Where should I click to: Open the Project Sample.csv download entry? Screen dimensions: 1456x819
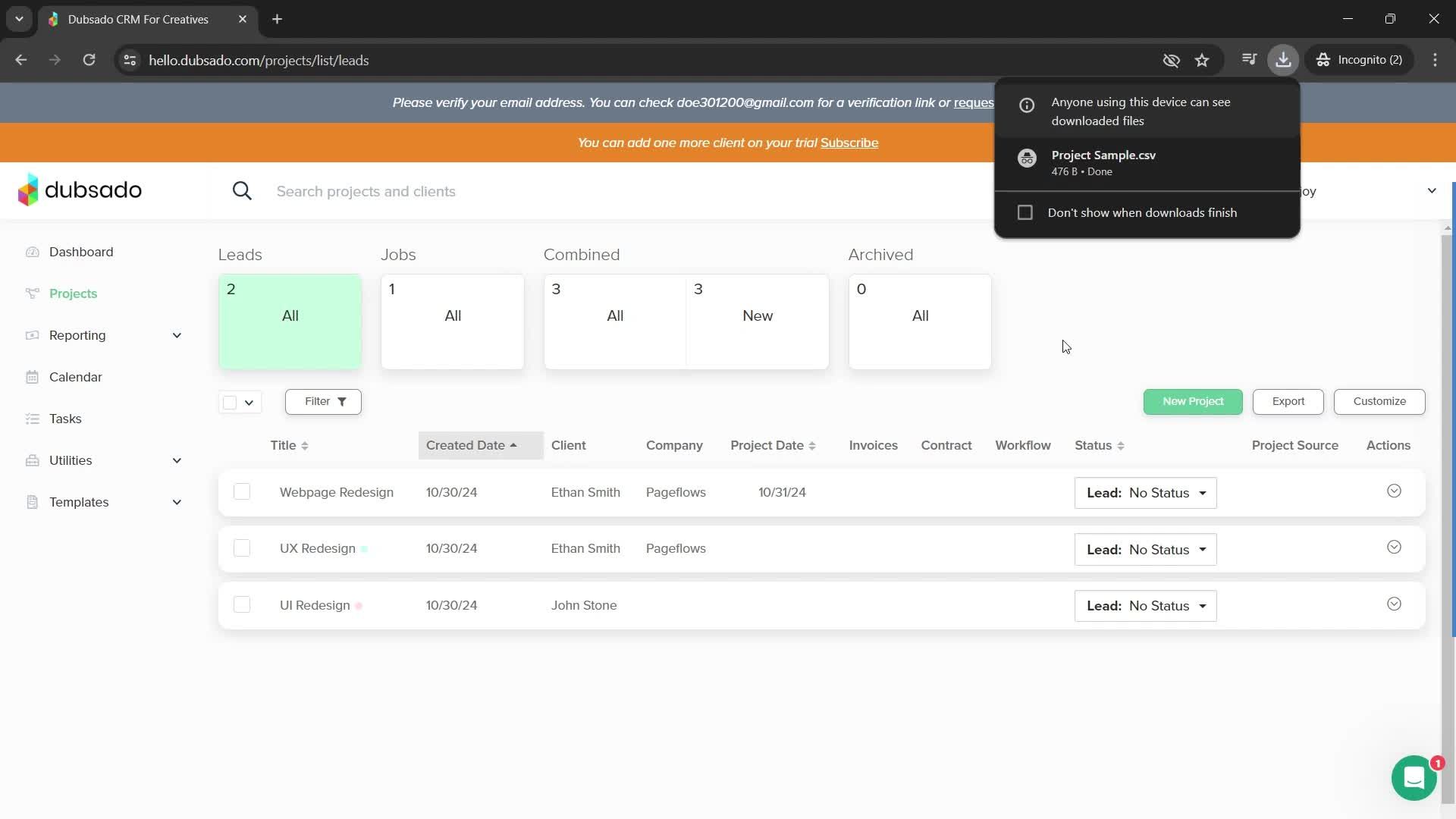tap(1147, 162)
